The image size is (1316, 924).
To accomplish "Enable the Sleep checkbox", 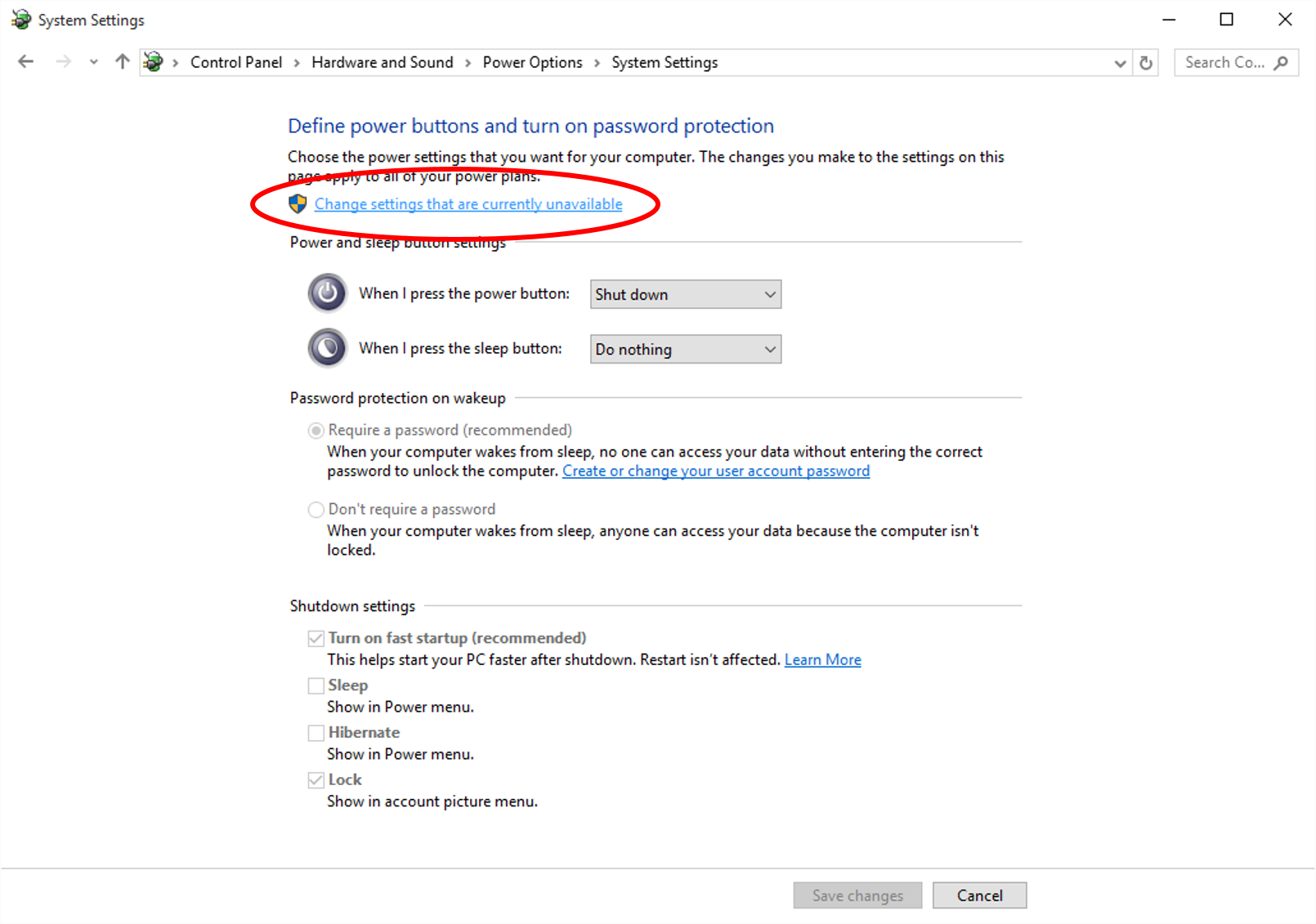I will [x=316, y=685].
